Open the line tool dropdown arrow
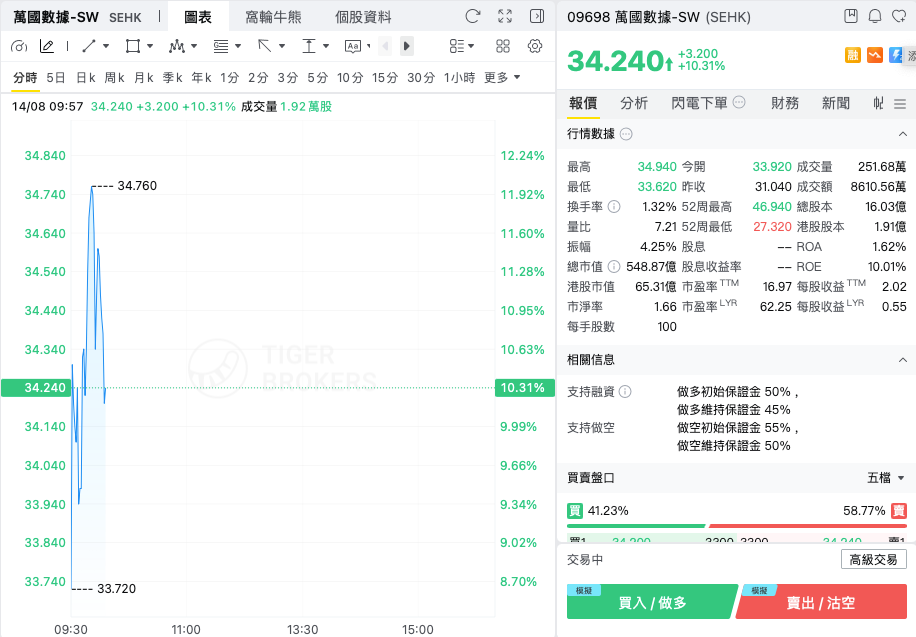Viewport: 916px width, 637px height. 106,46
